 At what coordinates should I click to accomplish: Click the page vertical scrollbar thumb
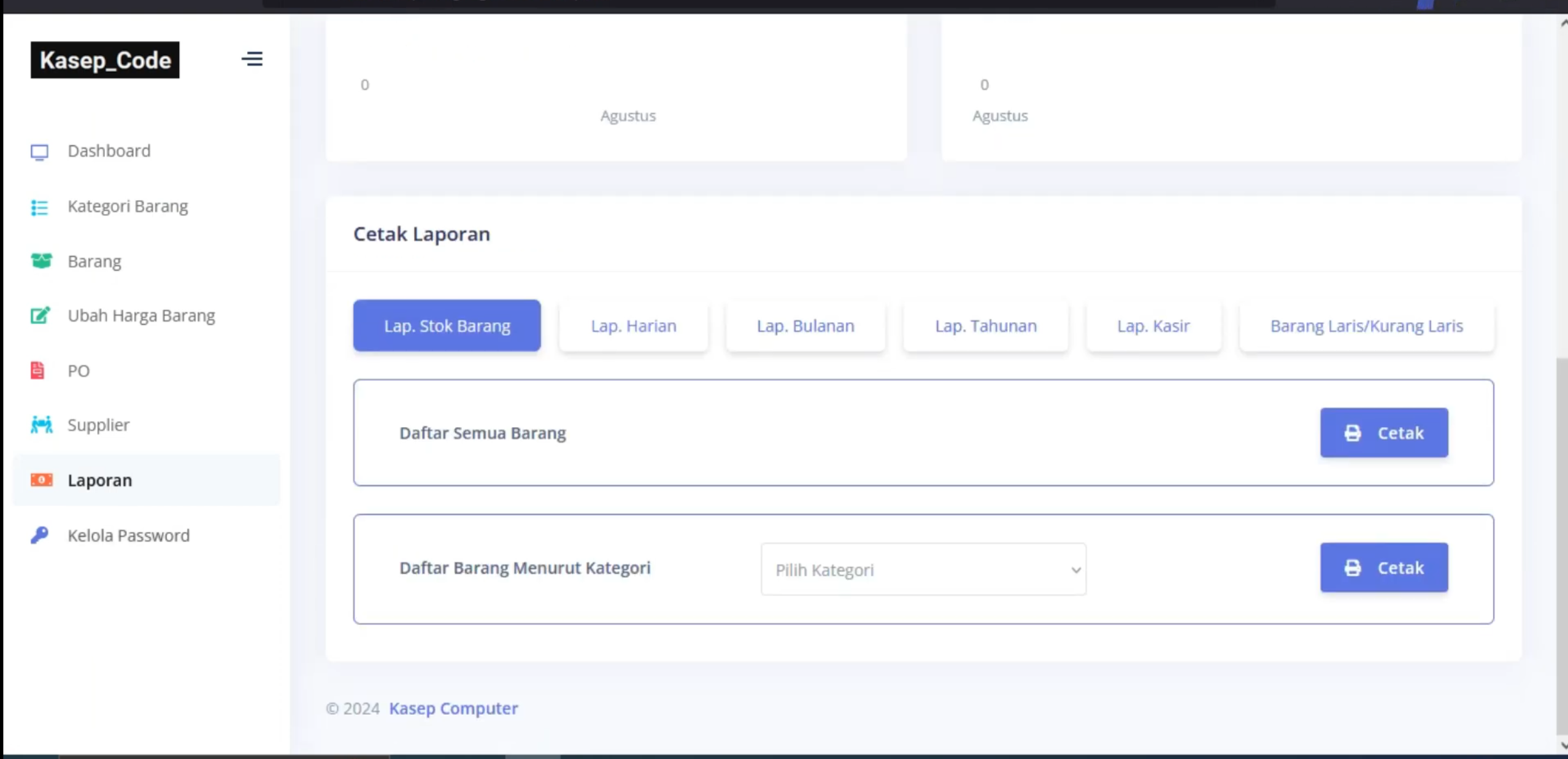pos(1562,546)
